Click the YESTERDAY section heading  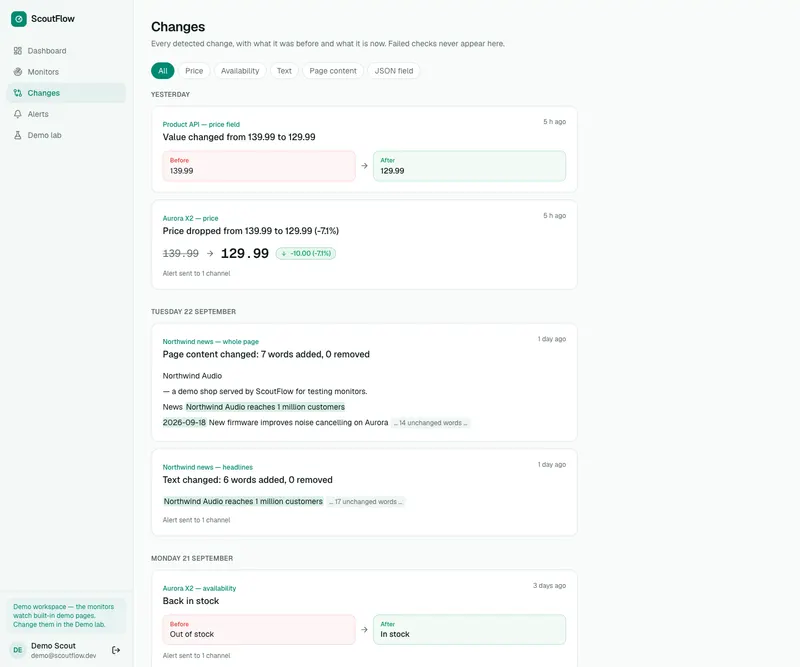170,94
